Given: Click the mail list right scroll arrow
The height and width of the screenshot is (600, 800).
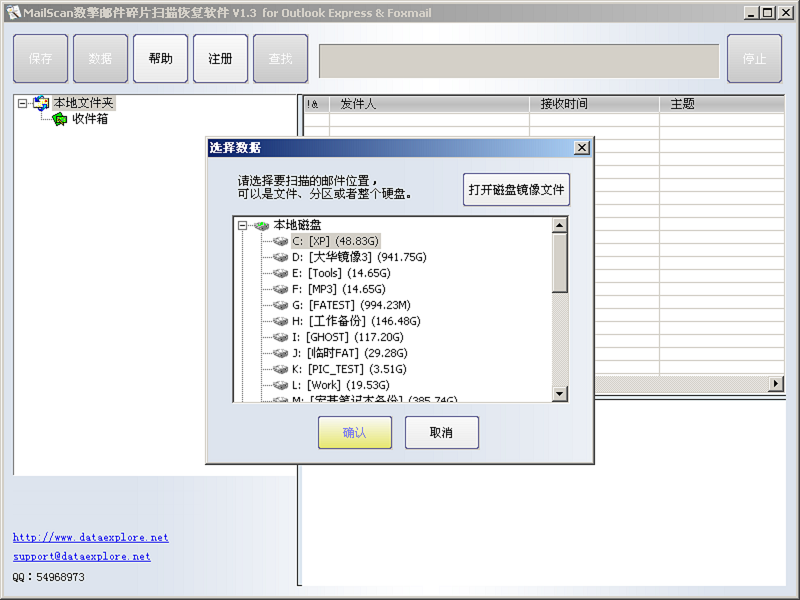Looking at the screenshot, I should click(x=776, y=384).
